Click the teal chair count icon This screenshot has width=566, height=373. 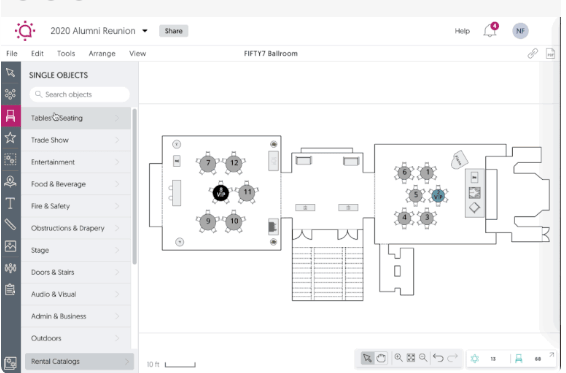pyautogui.click(x=519, y=359)
